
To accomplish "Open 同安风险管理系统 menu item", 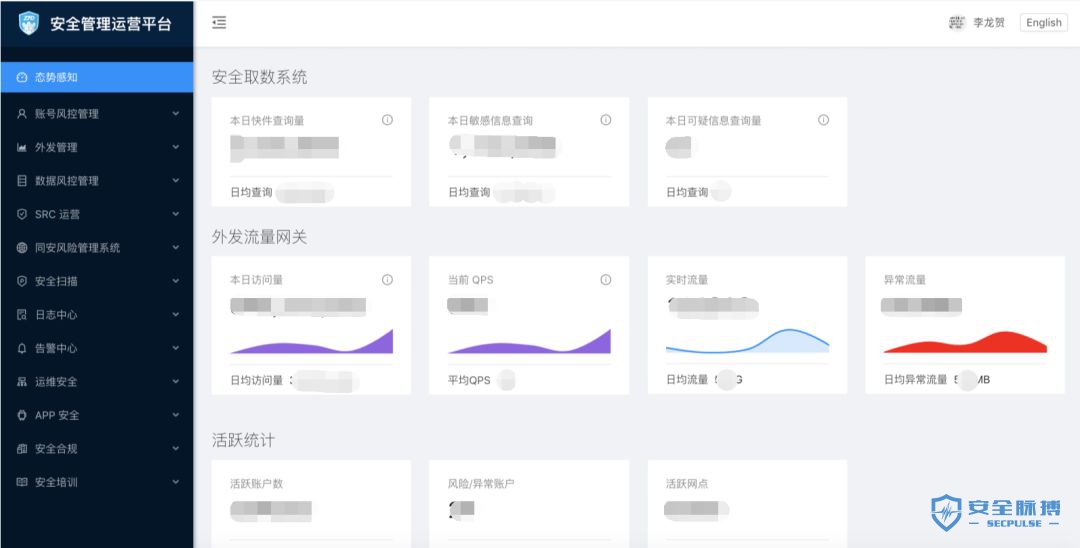I will pos(77,248).
